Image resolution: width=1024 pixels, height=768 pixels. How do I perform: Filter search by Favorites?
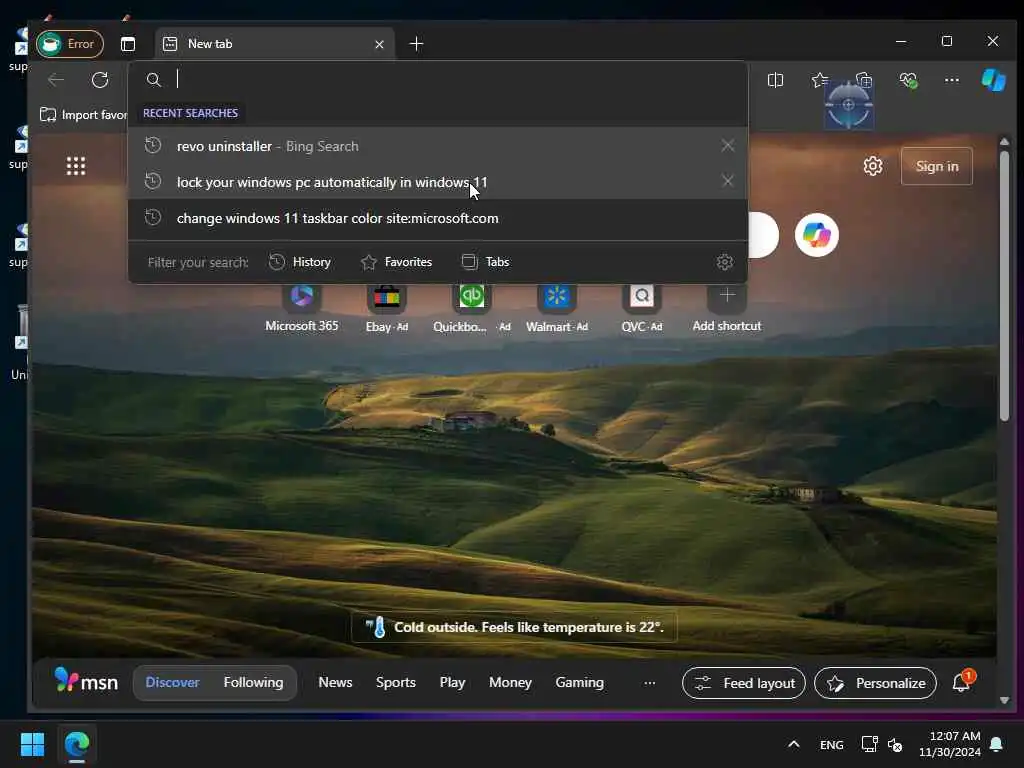click(396, 262)
